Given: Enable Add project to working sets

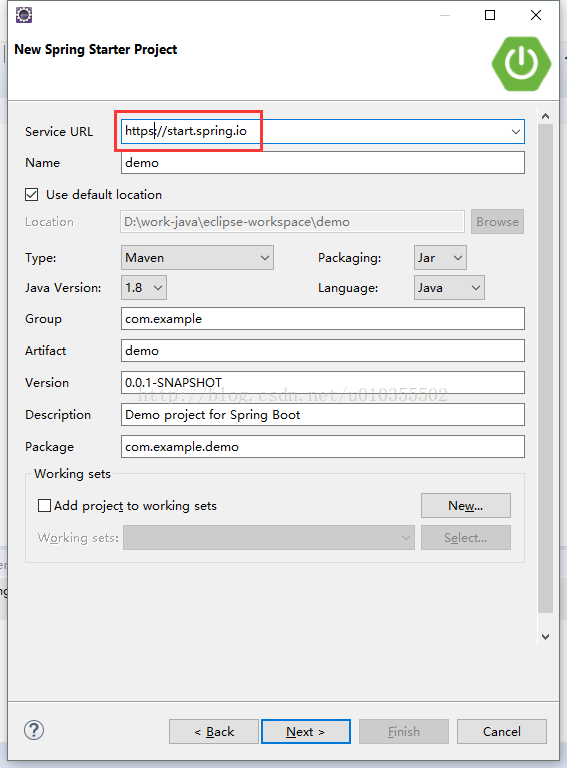Looking at the screenshot, I should pyautogui.click(x=44, y=505).
